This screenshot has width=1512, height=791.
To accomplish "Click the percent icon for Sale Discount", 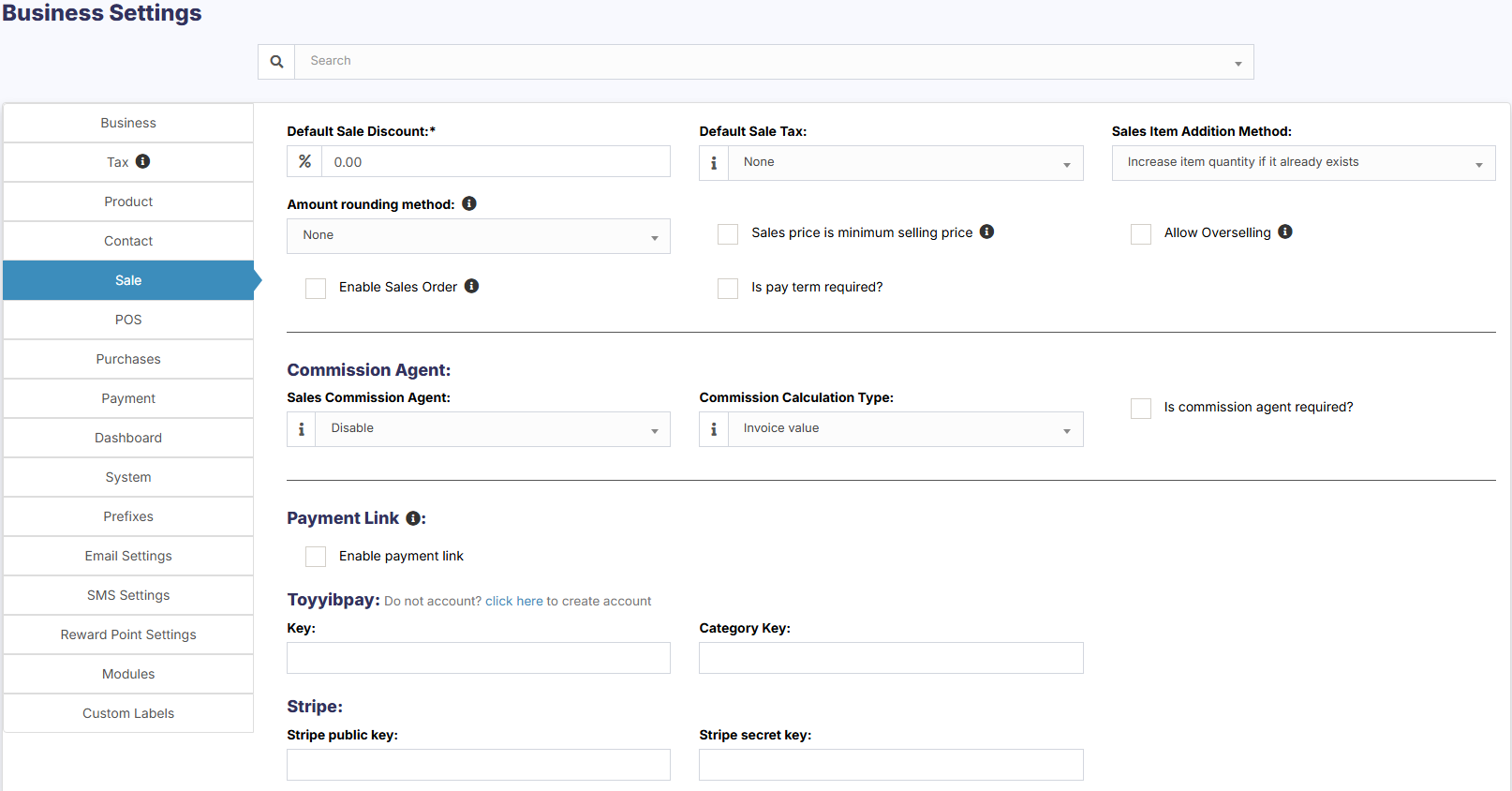I will click(x=304, y=162).
